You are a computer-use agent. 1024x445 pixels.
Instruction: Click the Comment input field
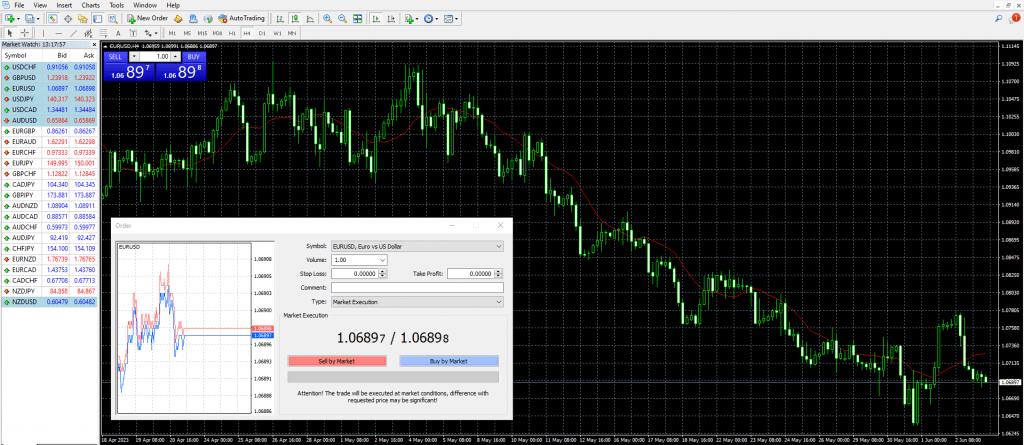coord(417,287)
